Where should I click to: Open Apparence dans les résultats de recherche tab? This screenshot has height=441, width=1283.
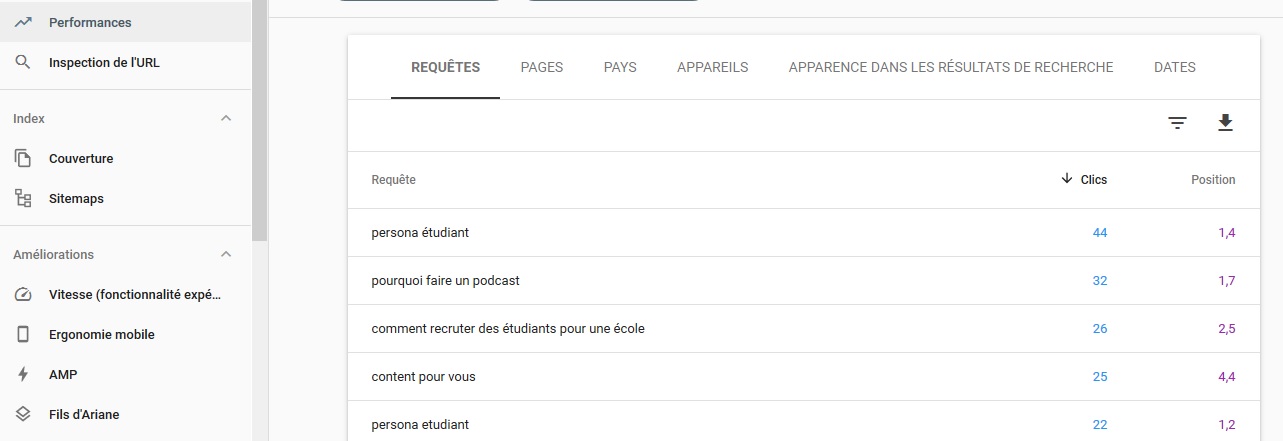pyautogui.click(x=951, y=68)
